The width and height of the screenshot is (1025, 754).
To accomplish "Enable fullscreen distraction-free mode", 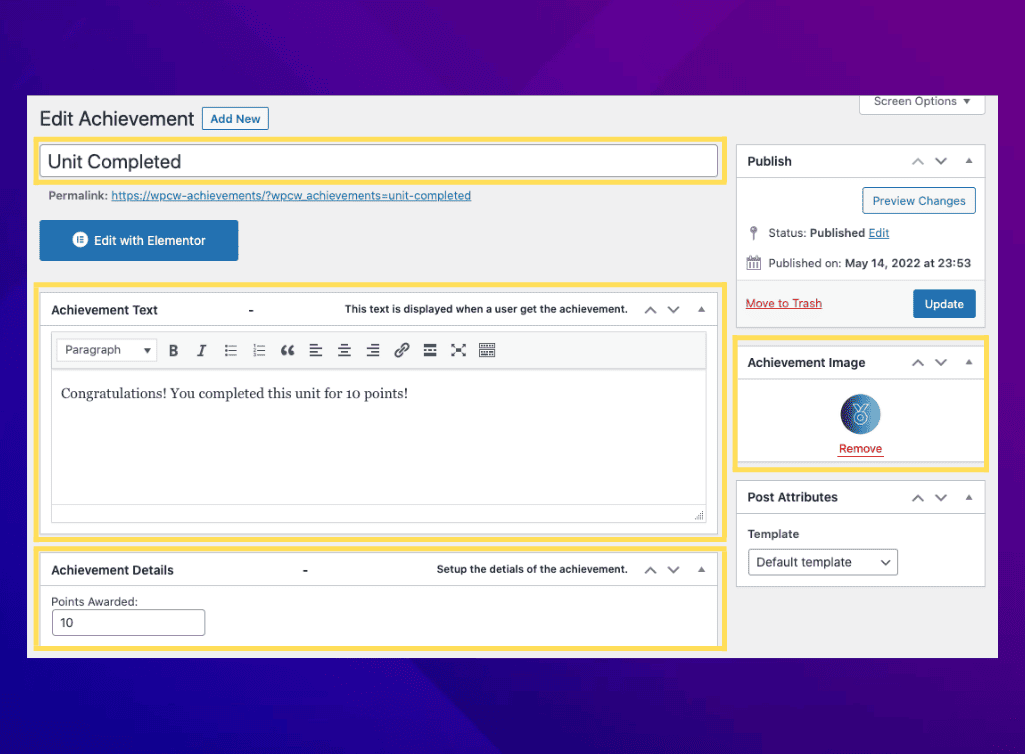I will (x=458, y=351).
